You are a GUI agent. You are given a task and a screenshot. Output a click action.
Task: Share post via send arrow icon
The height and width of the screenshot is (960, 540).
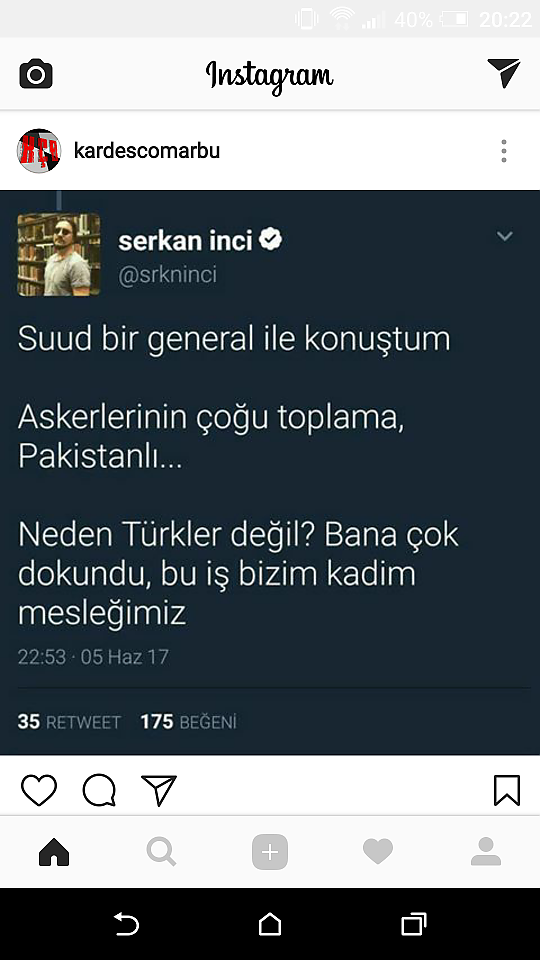click(159, 789)
